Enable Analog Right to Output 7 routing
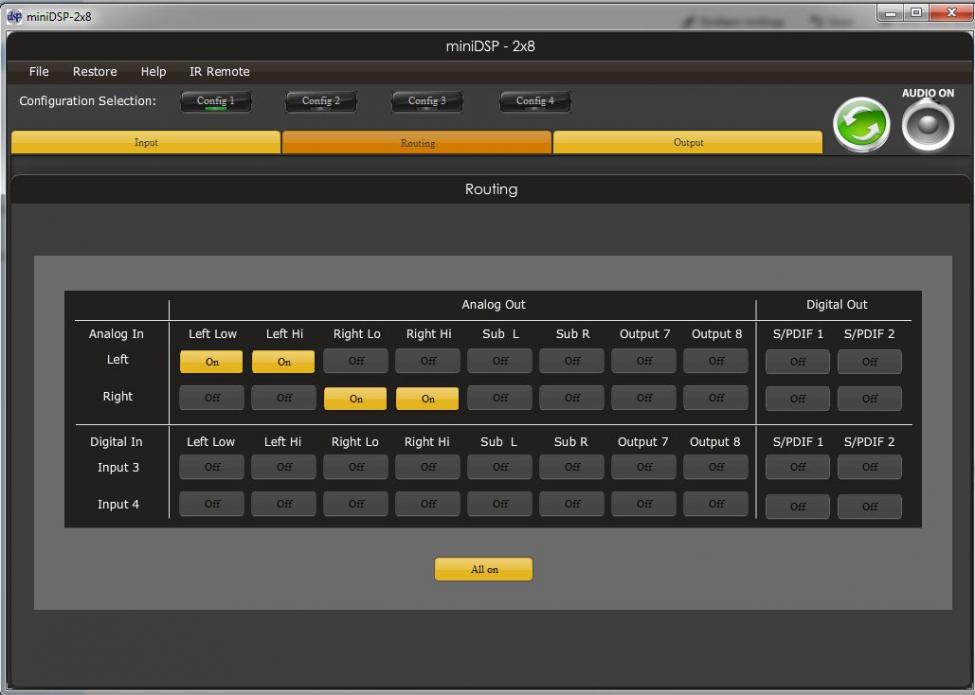 tap(644, 398)
